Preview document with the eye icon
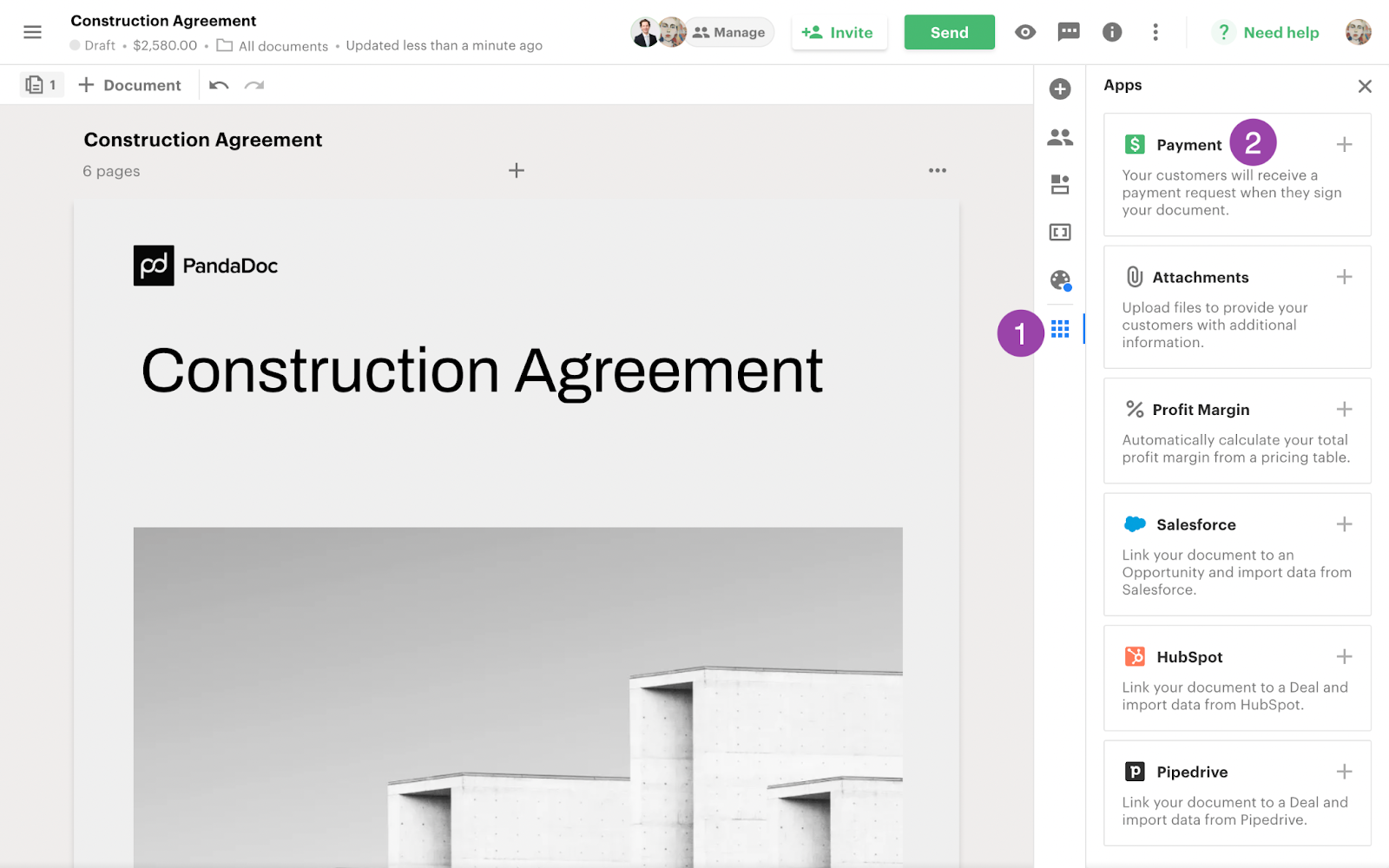The height and width of the screenshot is (868, 1389). point(1025,32)
